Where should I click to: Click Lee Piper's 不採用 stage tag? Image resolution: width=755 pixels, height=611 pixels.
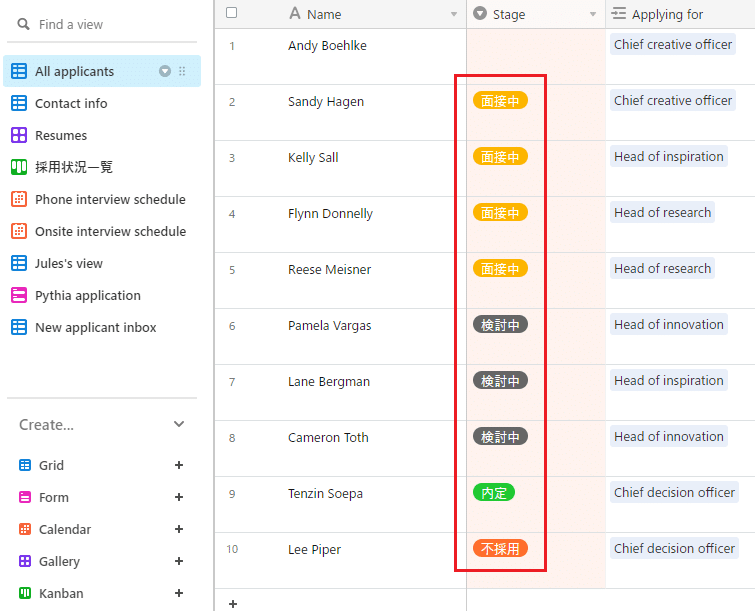pyautogui.click(x=500, y=548)
